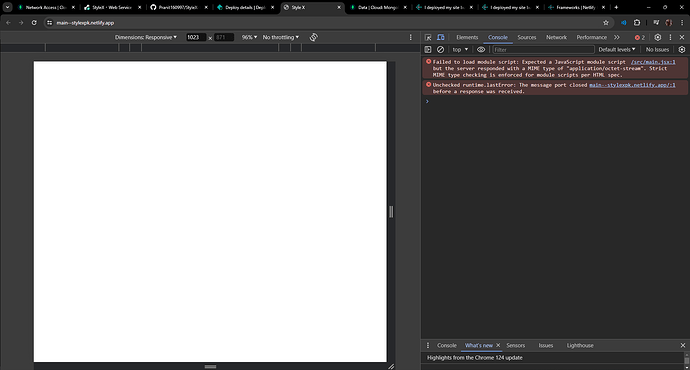Open the Extensions puzzle menu
The width and height of the screenshot is (690, 370).
click(637, 23)
